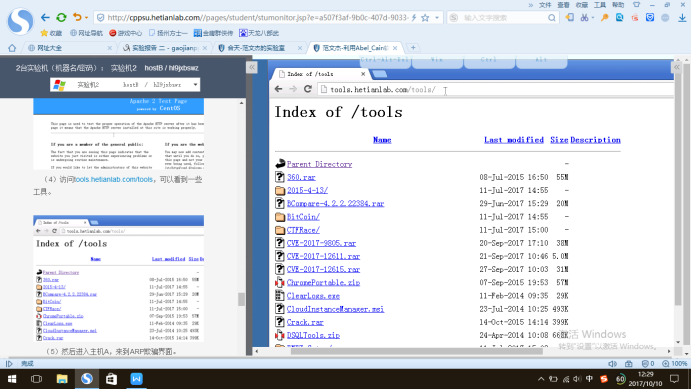Go back using the Sogou browser back arrow
Screen dimensions: 692x389
(45, 18)
